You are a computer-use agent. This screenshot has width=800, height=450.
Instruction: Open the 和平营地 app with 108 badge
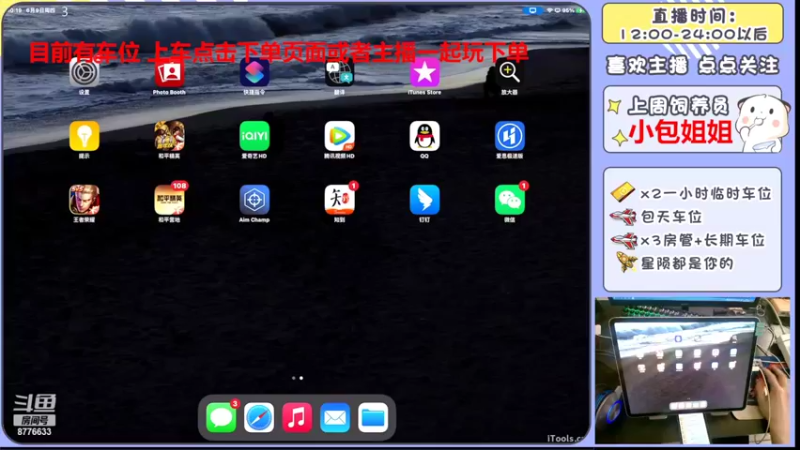tap(169, 200)
